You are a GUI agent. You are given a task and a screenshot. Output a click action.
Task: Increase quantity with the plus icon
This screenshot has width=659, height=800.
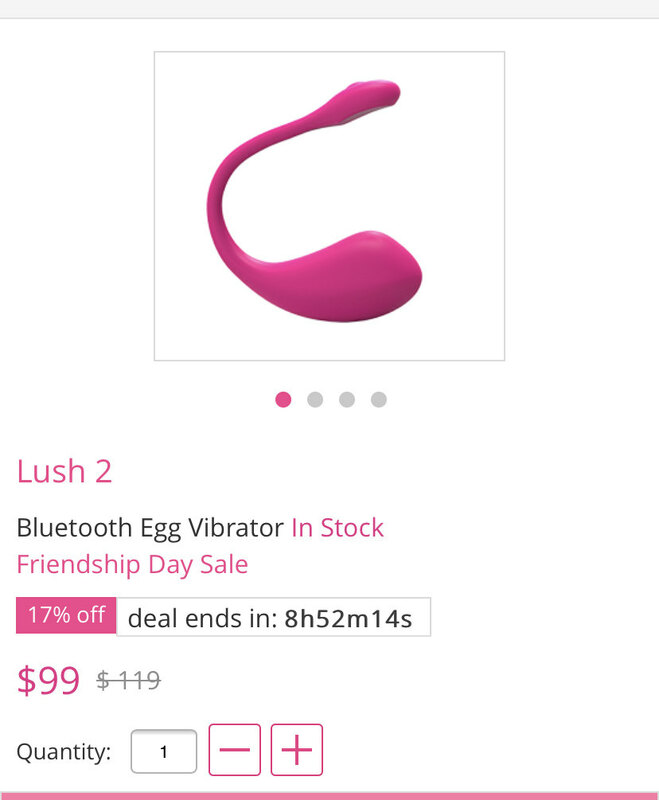[x=297, y=749]
